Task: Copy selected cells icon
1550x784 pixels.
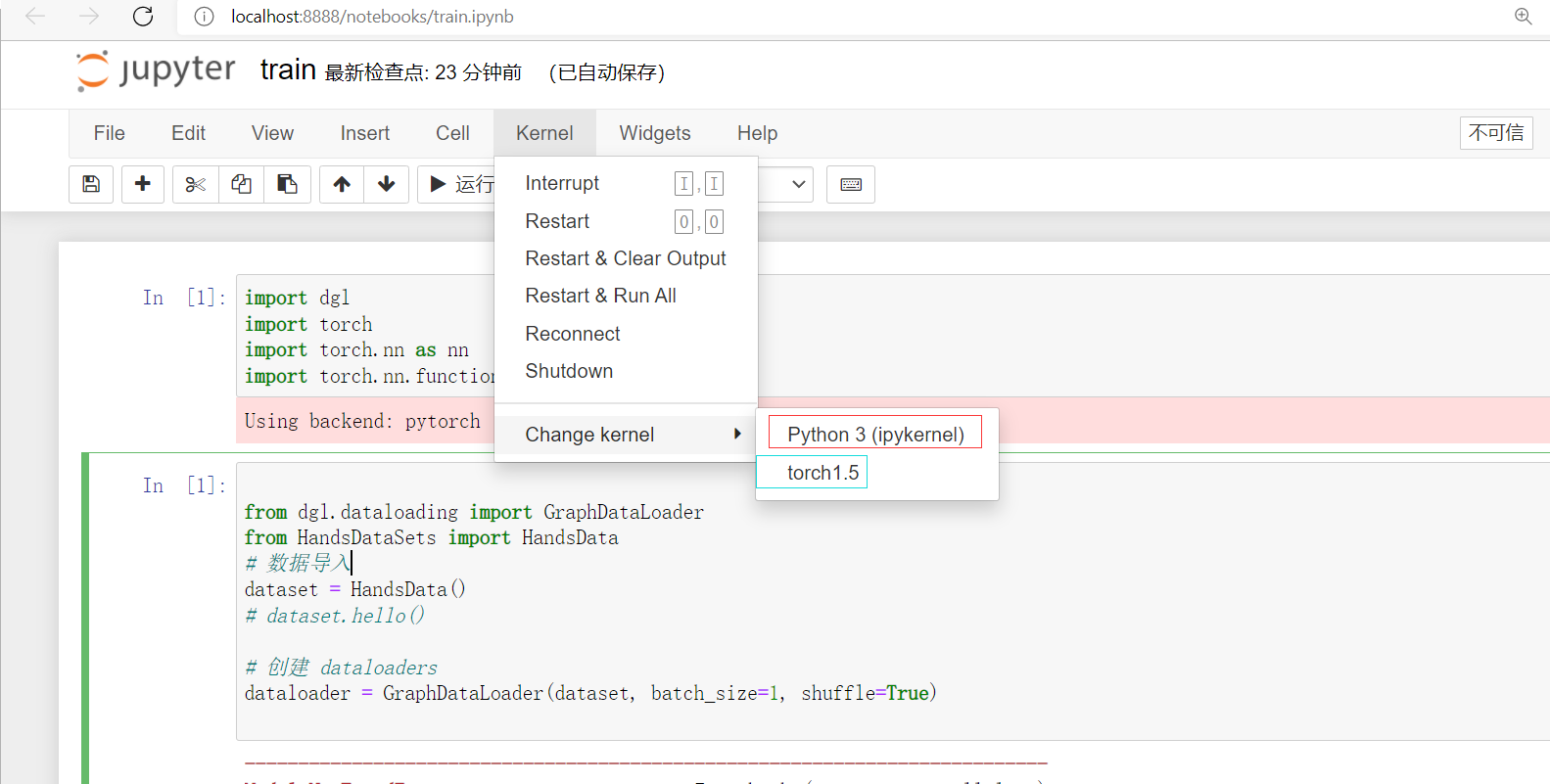Action: [x=241, y=184]
